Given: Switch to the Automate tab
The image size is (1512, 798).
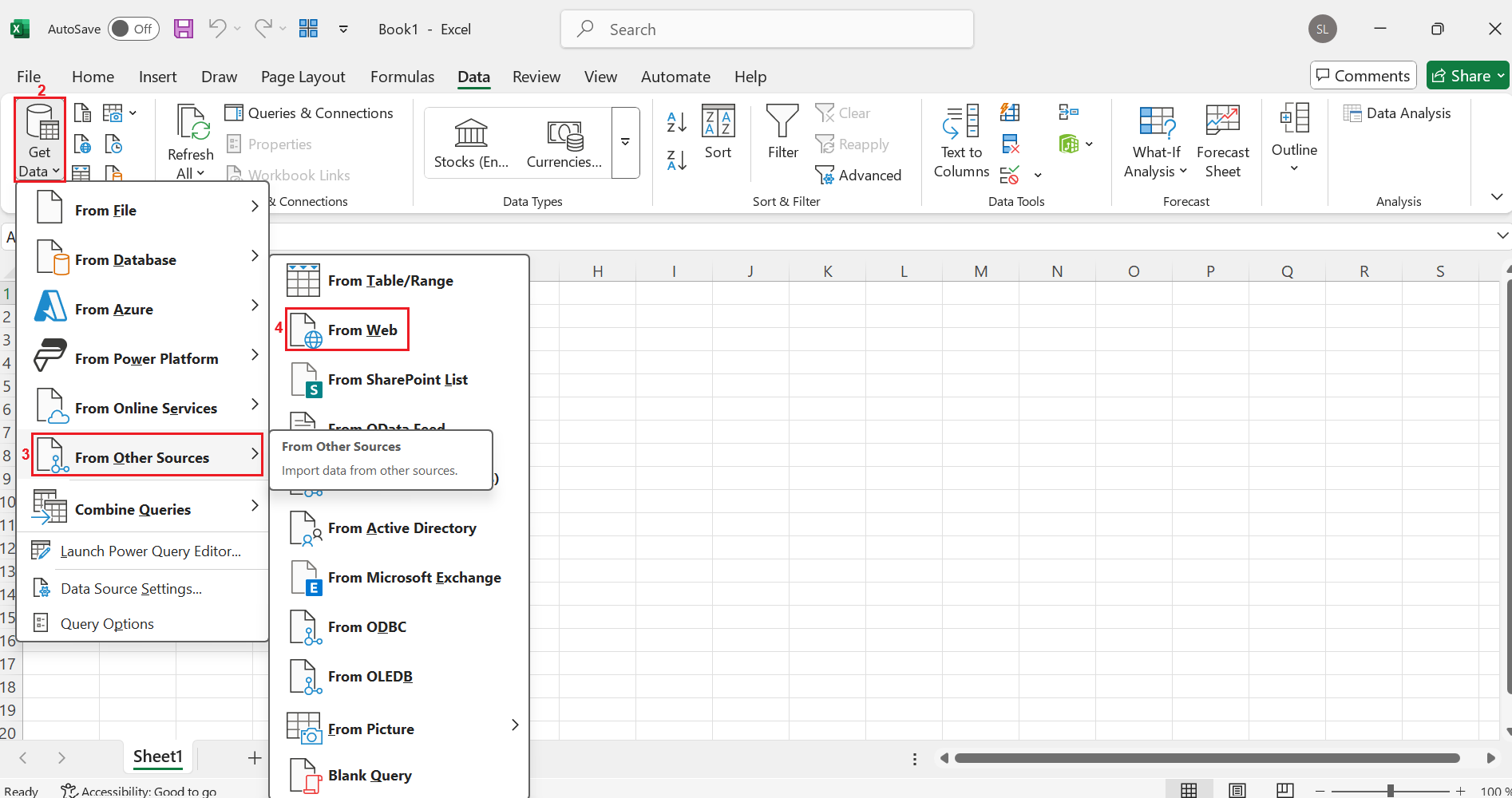Looking at the screenshot, I should (x=675, y=77).
